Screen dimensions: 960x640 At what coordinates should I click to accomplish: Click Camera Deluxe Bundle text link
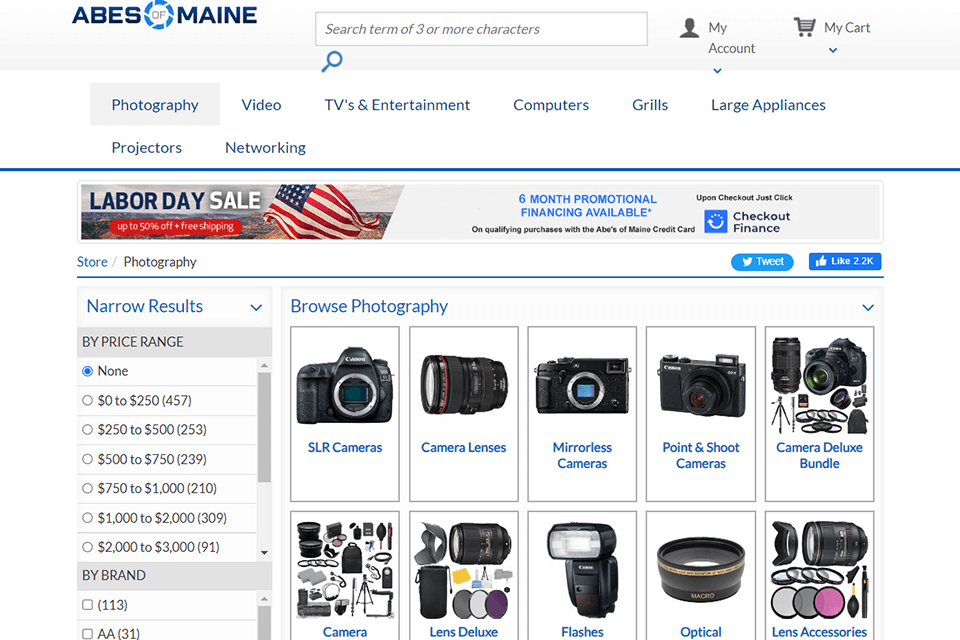[820, 456]
